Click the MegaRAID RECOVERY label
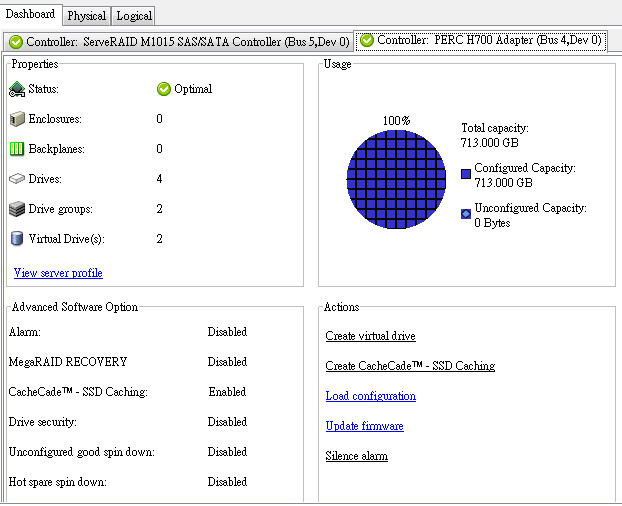622x506 pixels. [68, 362]
